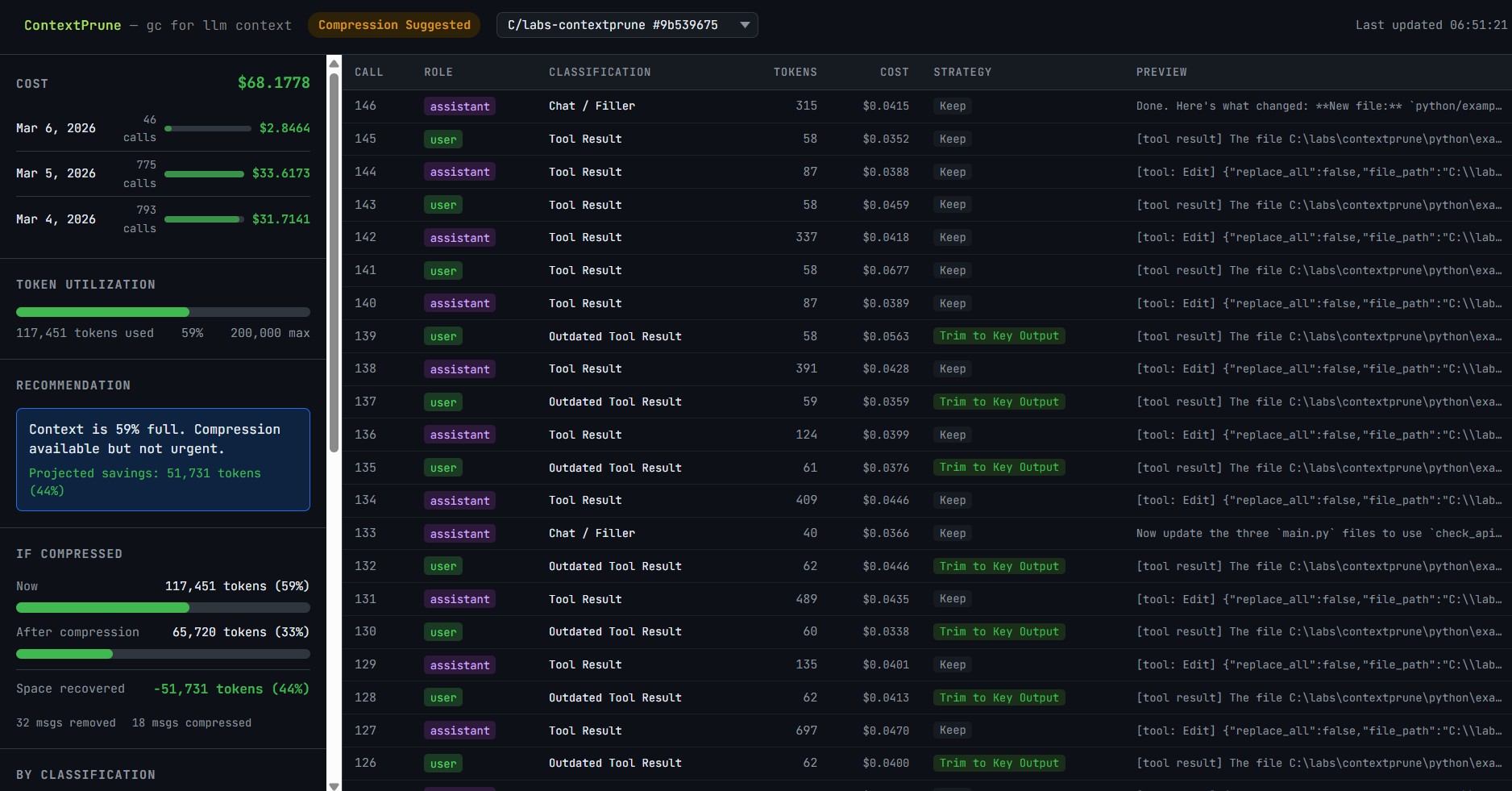Click the '200,000 max' label
Viewport: 1512px width, 791px height.
click(270, 333)
